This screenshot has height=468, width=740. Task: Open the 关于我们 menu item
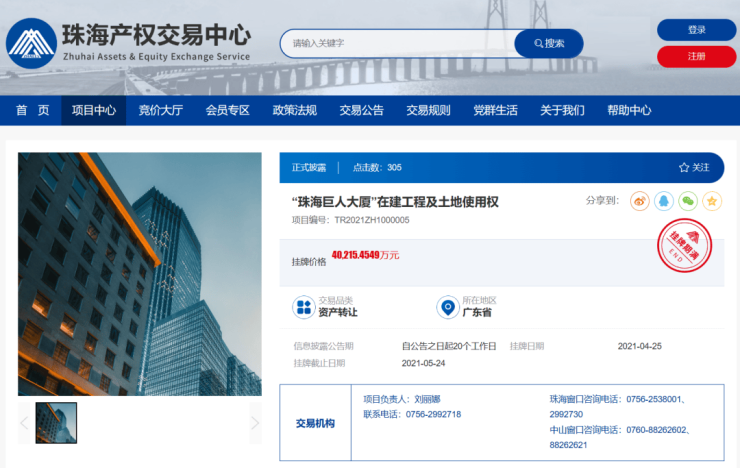pos(563,110)
